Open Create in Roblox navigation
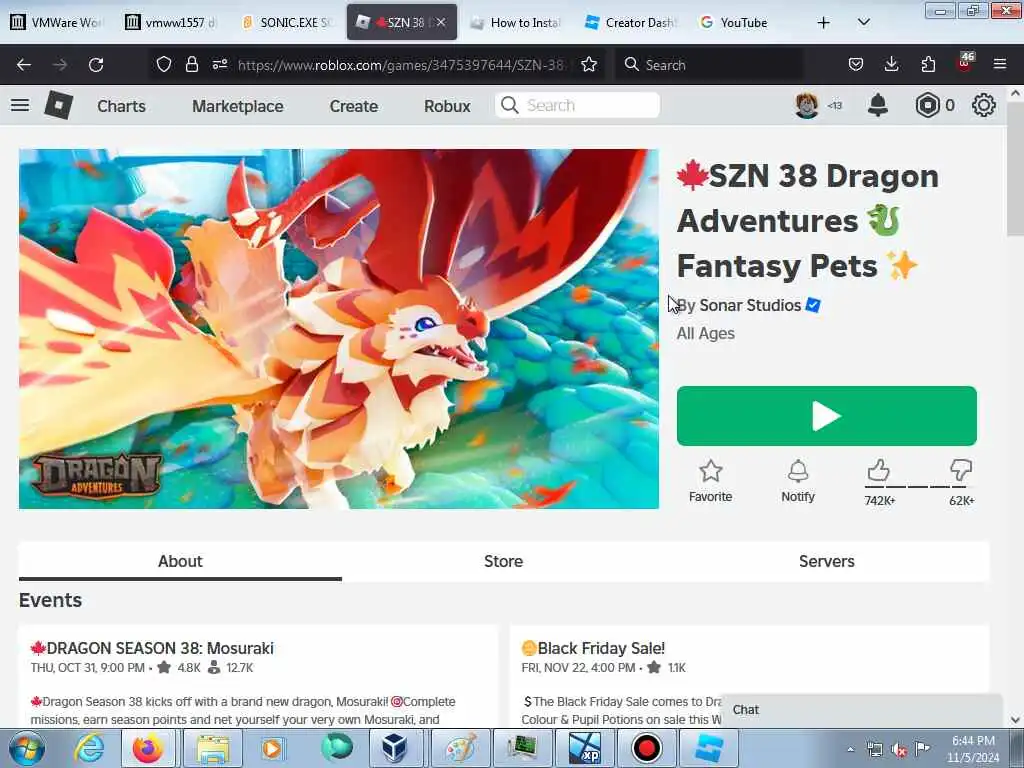The width and height of the screenshot is (1024, 768). click(x=354, y=106)
